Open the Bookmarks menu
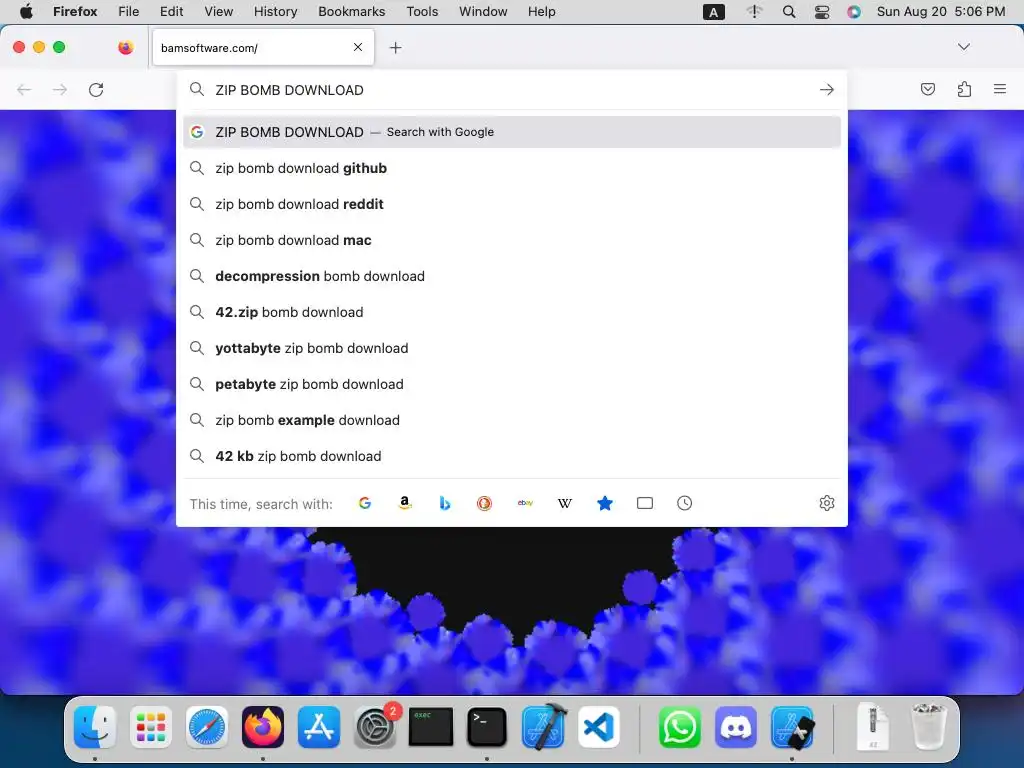Screen dimensions: 1024x768 click(351, 11)
